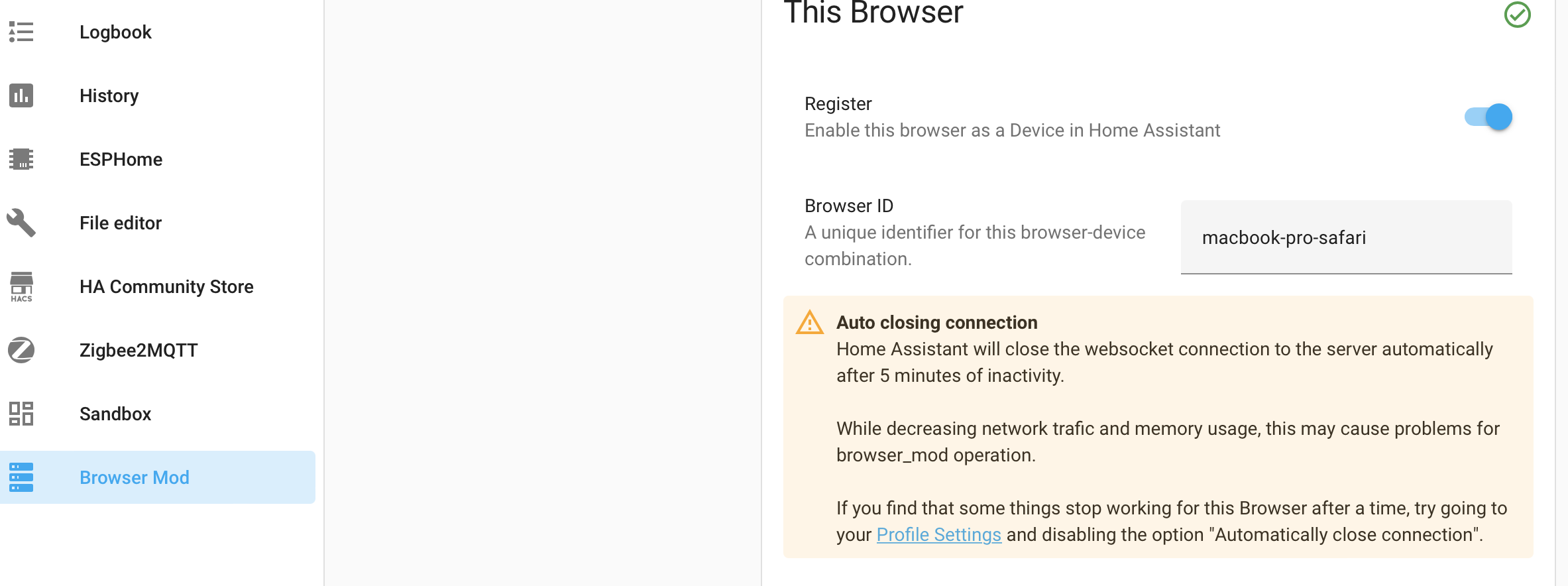Image resolution: width=1568 pixels, height=586 pixels.
Task: Select the HA Community Store entry
Action: tap(166, 286)
